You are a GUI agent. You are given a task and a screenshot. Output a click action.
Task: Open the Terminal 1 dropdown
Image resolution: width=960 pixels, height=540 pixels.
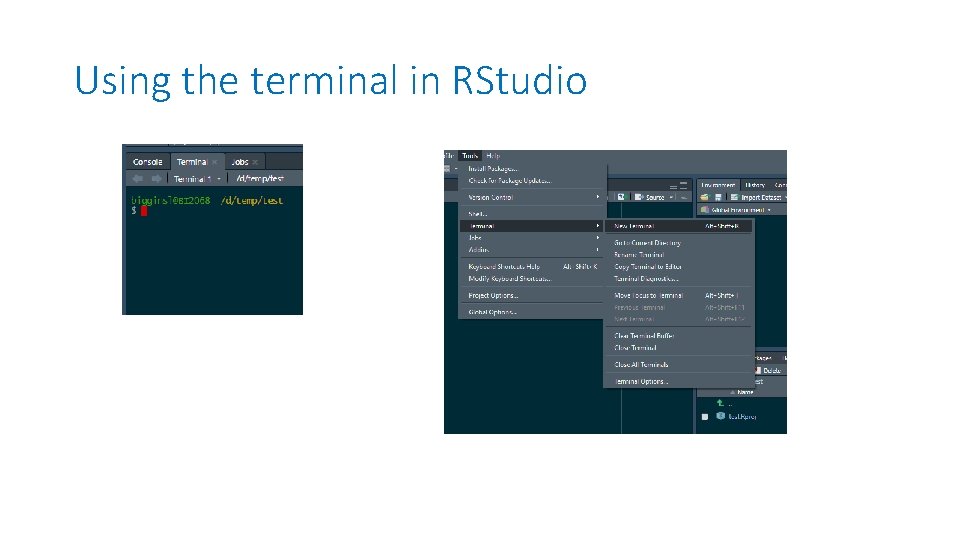[x=197, y=179]
